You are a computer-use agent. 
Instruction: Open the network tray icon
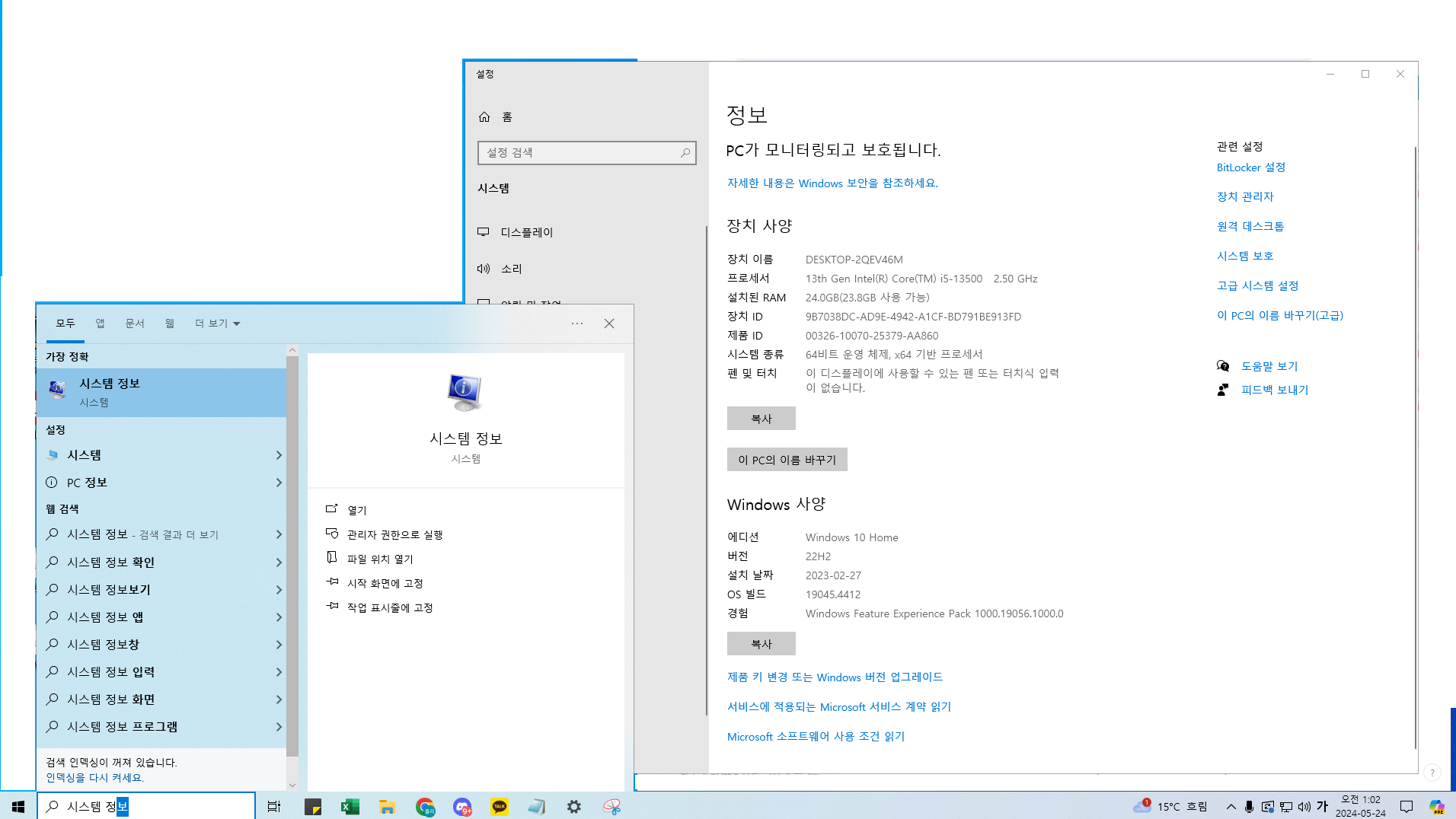click(1286, 806)
